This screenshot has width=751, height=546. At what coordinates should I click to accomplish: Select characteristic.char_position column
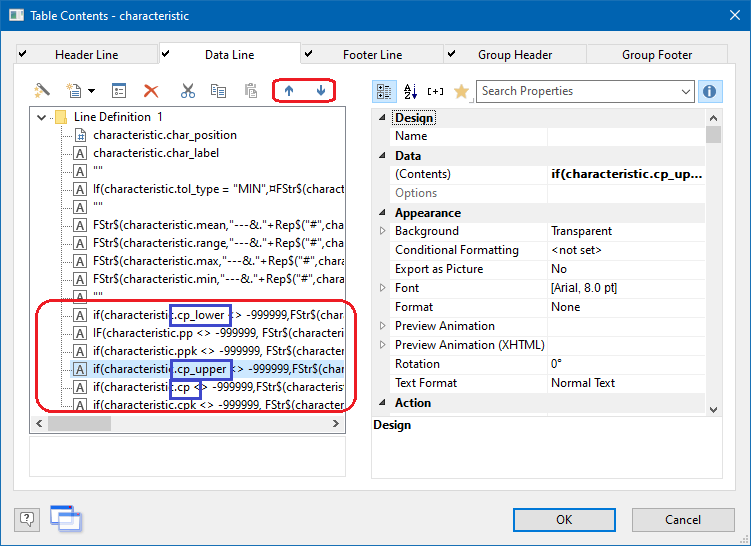[165, 135]
